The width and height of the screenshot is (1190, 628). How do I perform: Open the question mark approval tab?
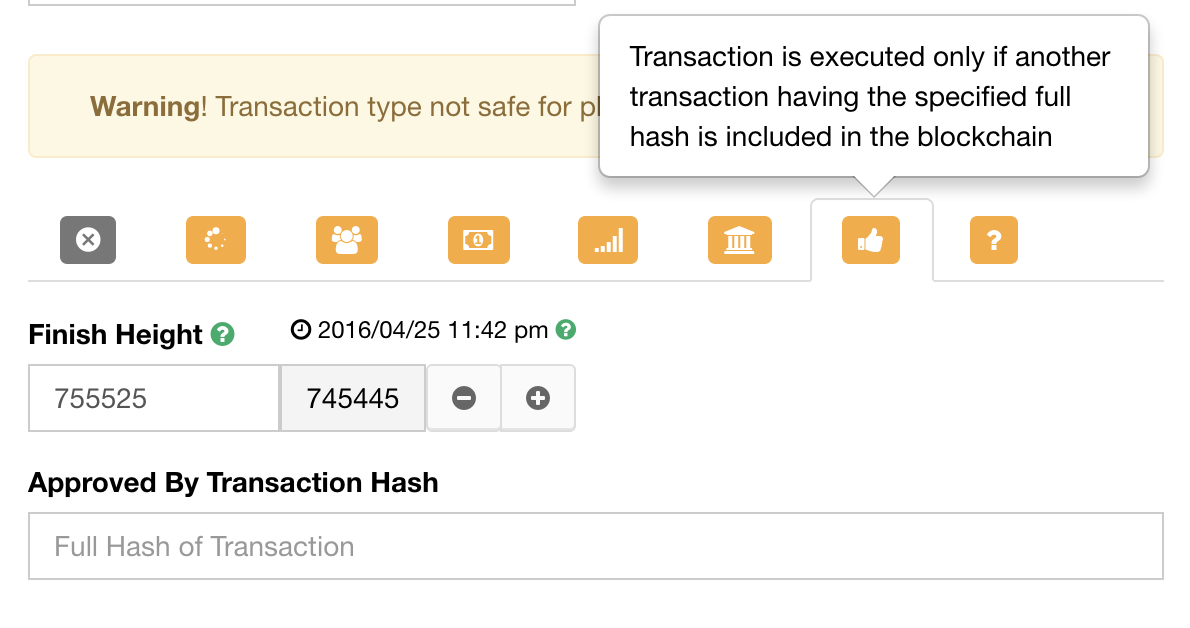click(993, 240)
